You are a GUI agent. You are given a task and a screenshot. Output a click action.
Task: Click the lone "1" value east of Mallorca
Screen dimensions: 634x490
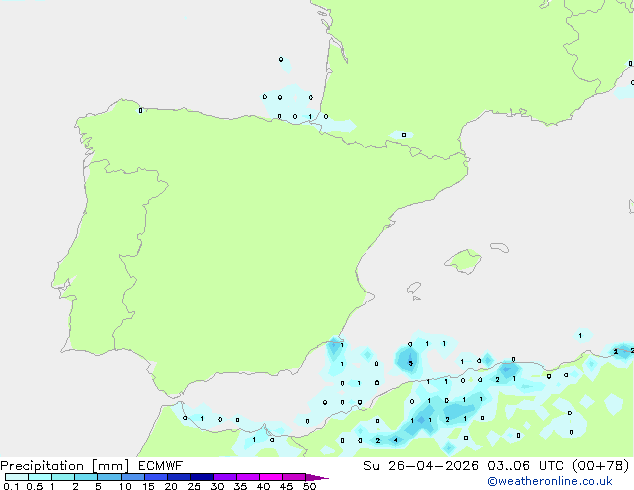click(x=580, y=336)
